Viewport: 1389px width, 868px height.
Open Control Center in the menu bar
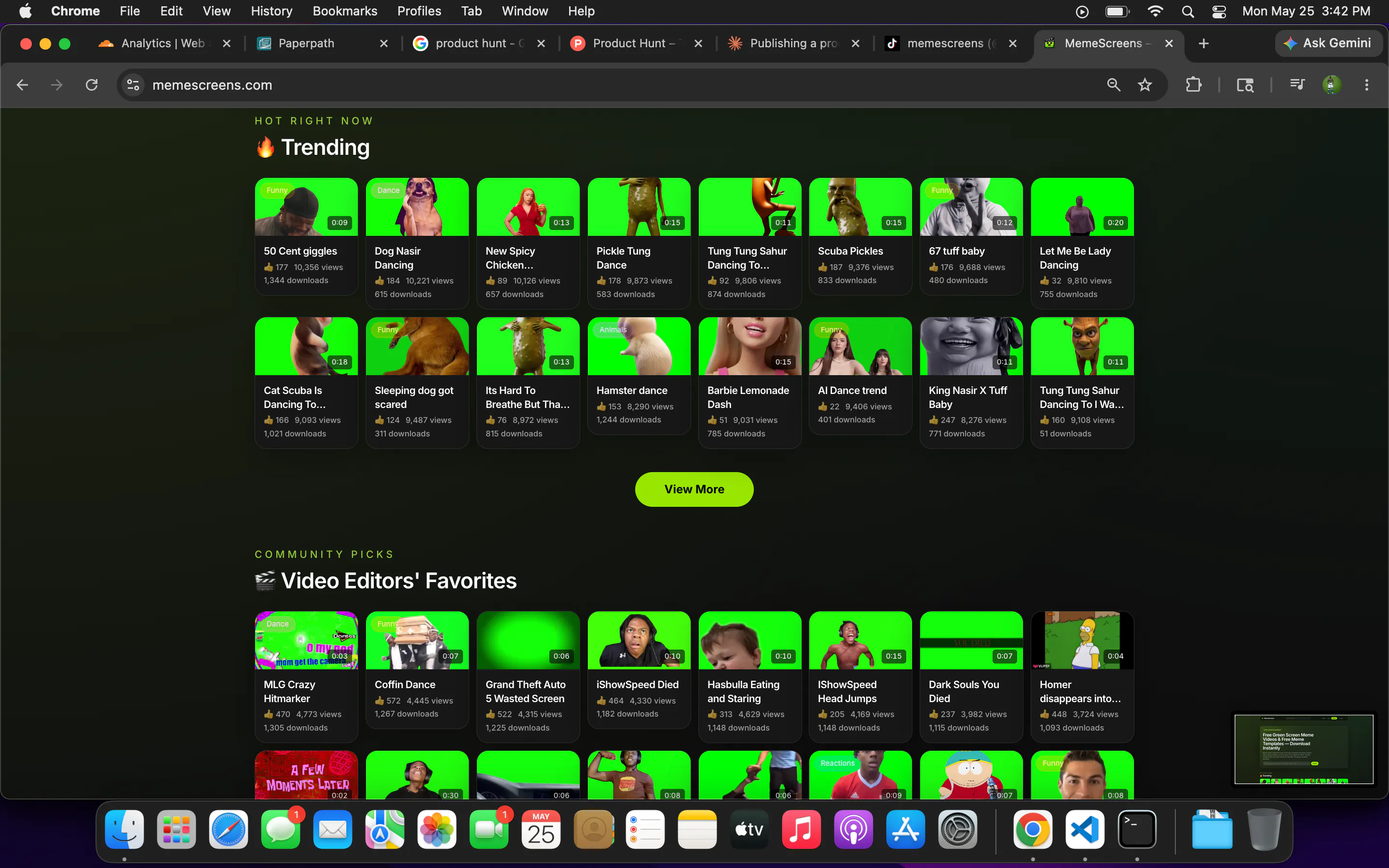[x=1219, y=12]
